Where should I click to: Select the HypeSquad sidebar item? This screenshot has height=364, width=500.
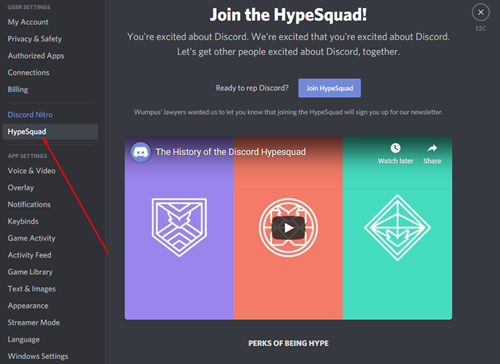(x=50, y=132)
